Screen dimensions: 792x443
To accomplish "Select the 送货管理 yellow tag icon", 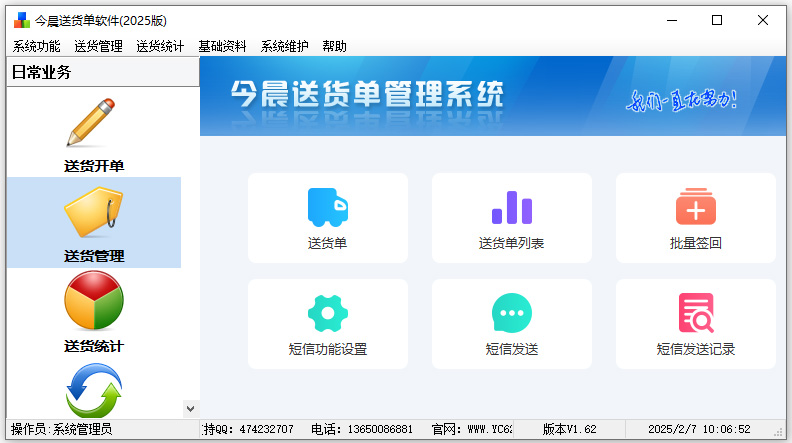I will [x=93, y=212].
